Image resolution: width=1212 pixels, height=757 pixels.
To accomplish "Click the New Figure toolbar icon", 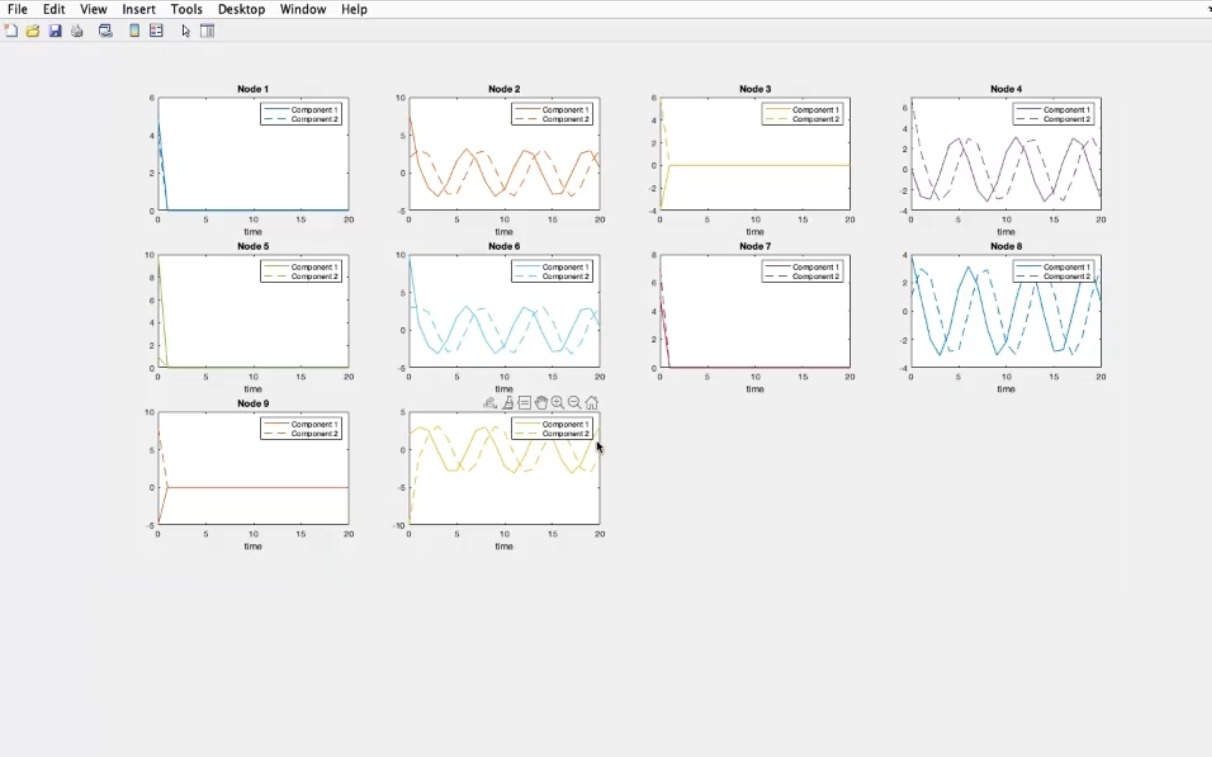I will [x=11, y=31].
